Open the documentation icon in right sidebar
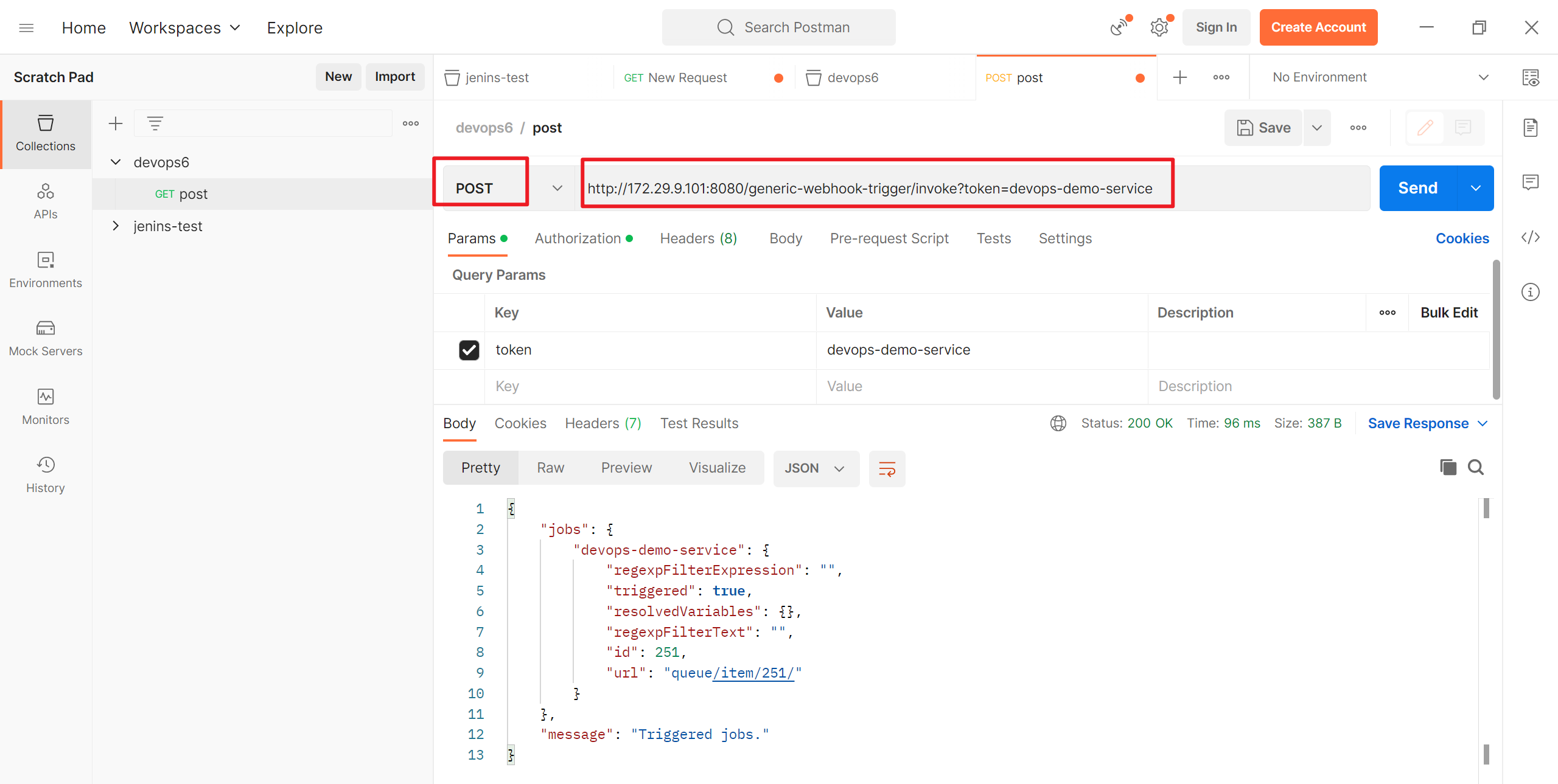The width and height of the screenshot is (1558, 784). (1531, 128)
